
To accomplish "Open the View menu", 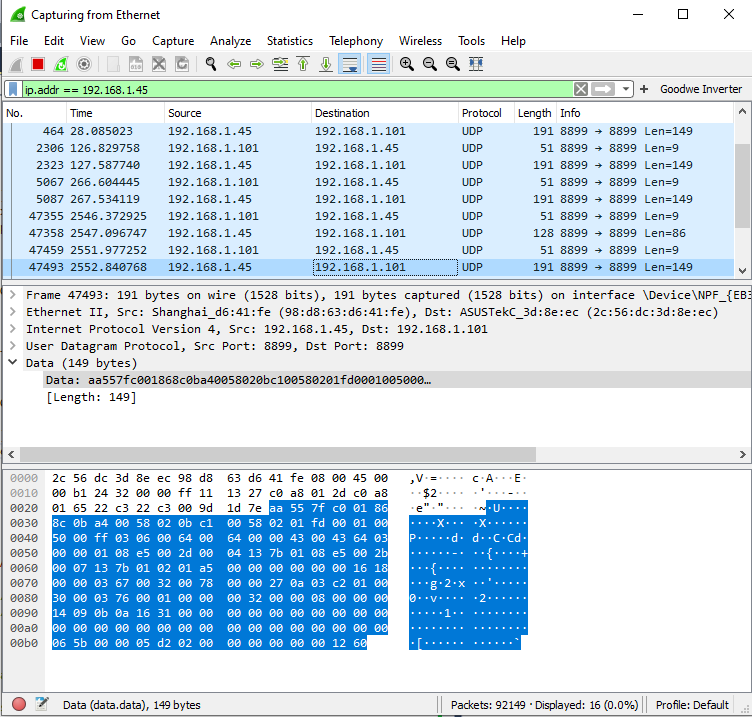I will click(92, 41).
